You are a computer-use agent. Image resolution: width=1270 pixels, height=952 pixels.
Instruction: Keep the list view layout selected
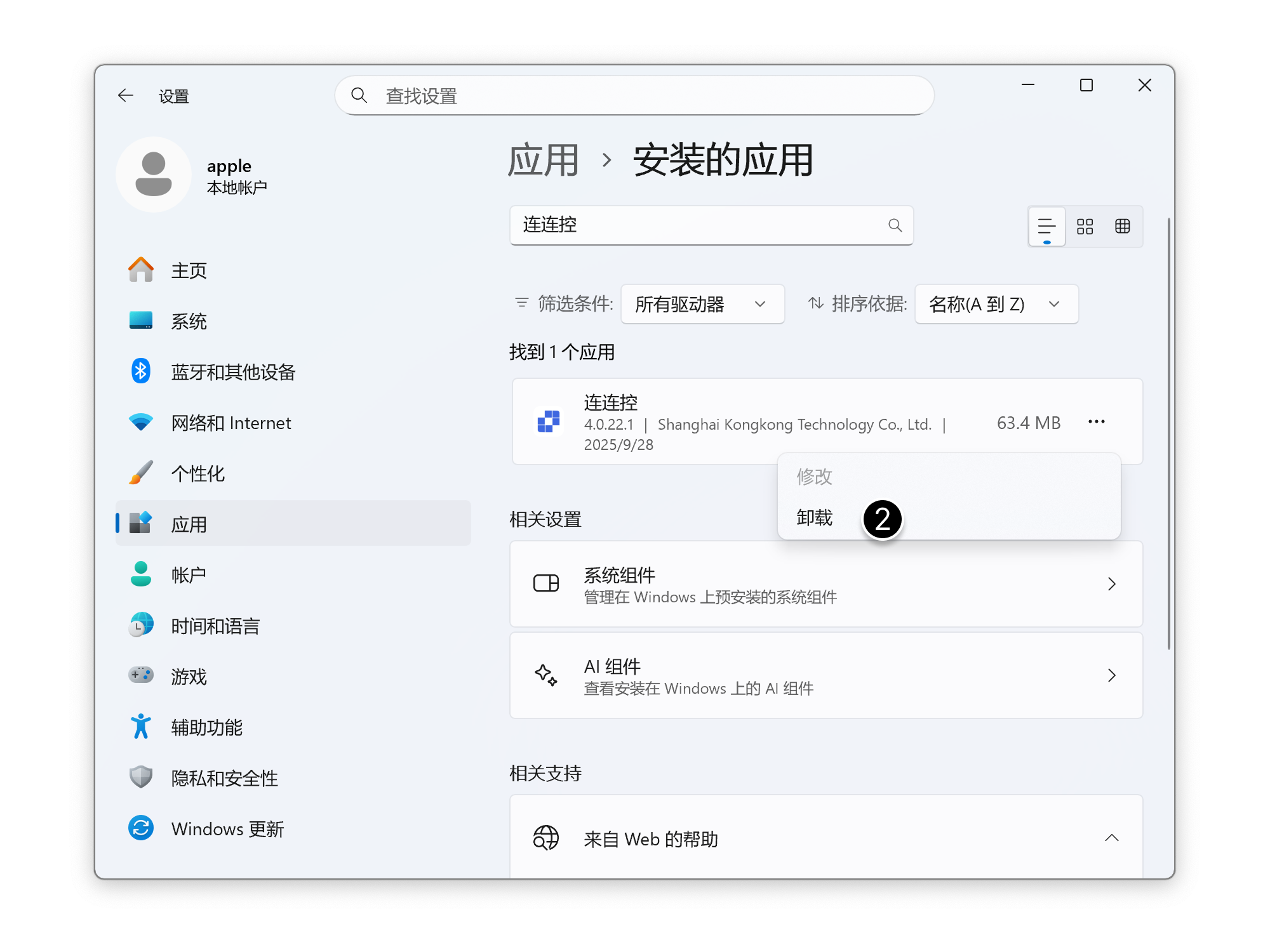(1046, 226)
